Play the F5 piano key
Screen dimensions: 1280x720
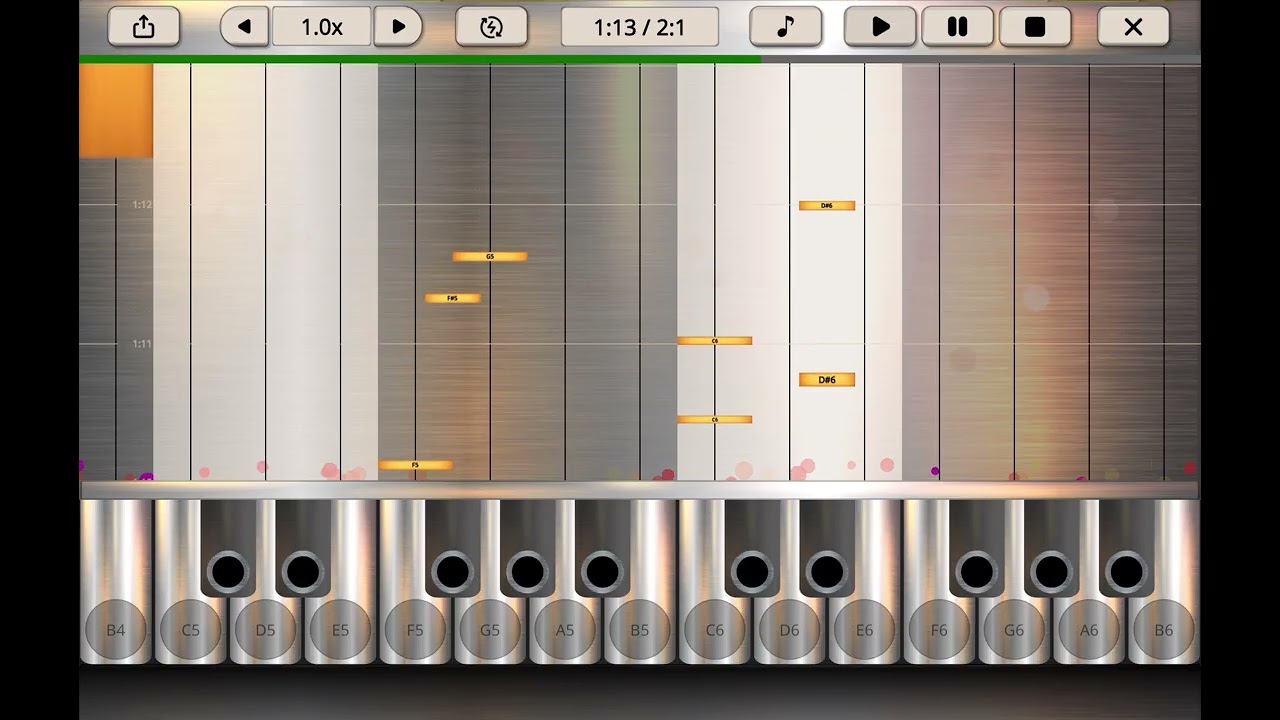click(415, 630)
